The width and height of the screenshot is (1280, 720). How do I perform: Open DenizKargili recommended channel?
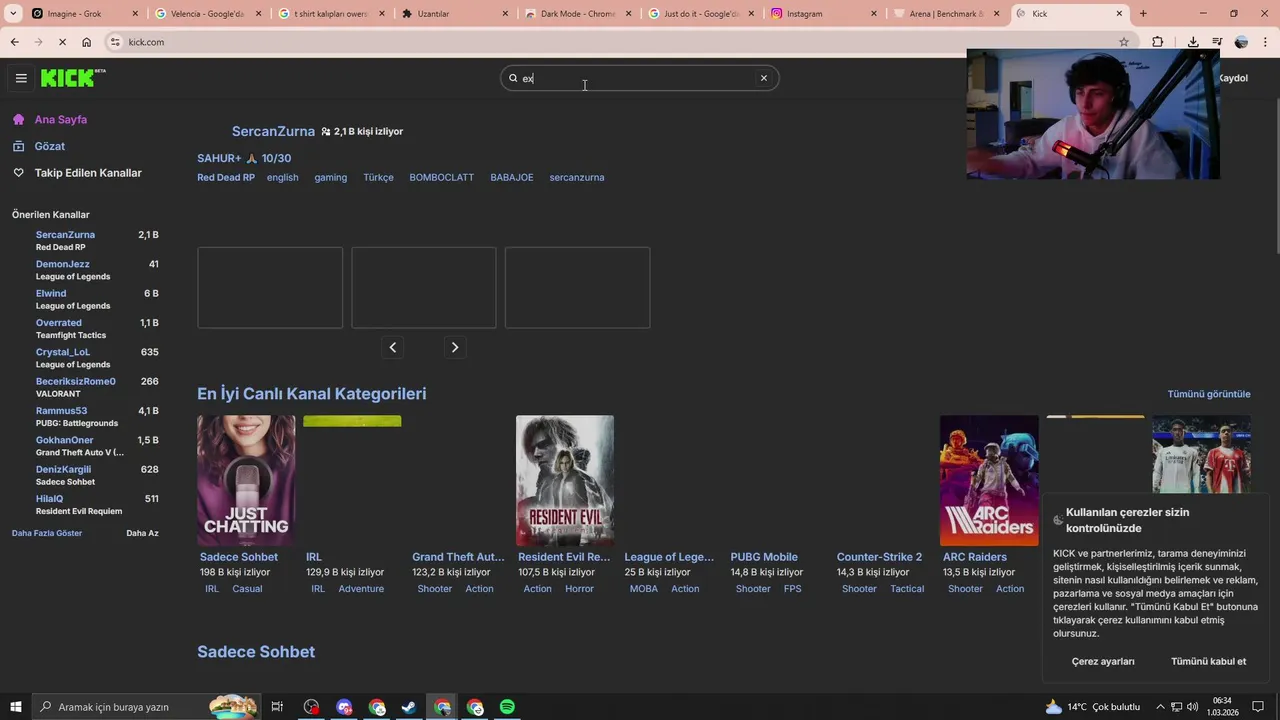pyautogui.click(x=63, y=469)
